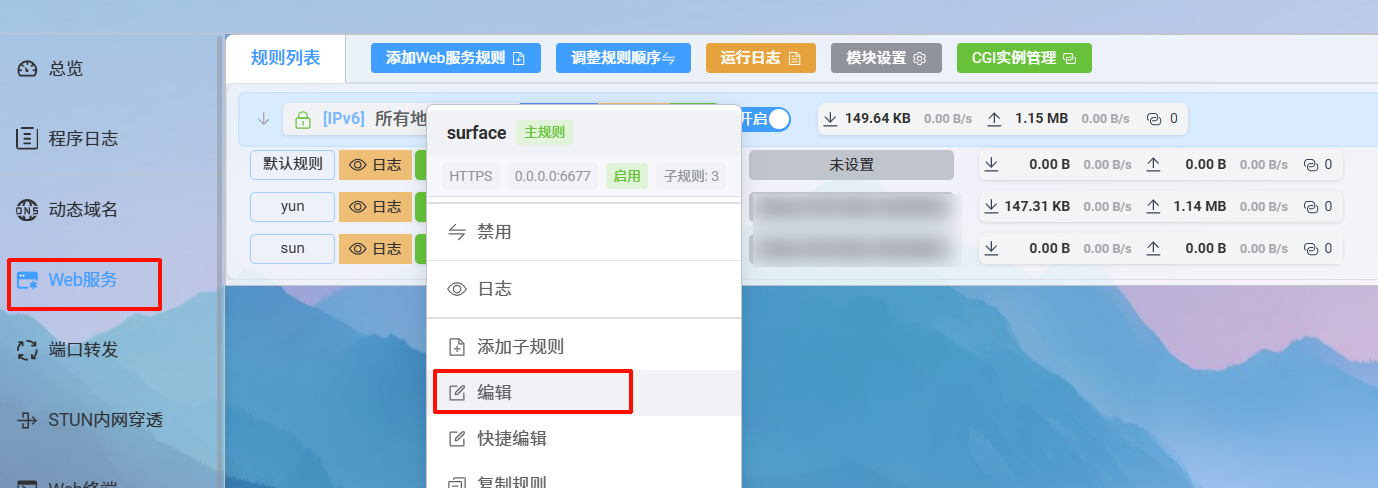This screenshot has height=488, width=1378.
Task: Open 日志 for the yun row
Action: (x=375, y=207)
